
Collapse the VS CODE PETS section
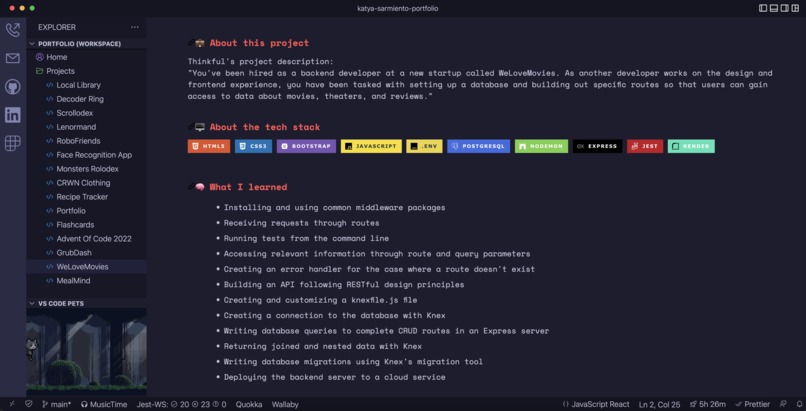click(x=86, y=304)
